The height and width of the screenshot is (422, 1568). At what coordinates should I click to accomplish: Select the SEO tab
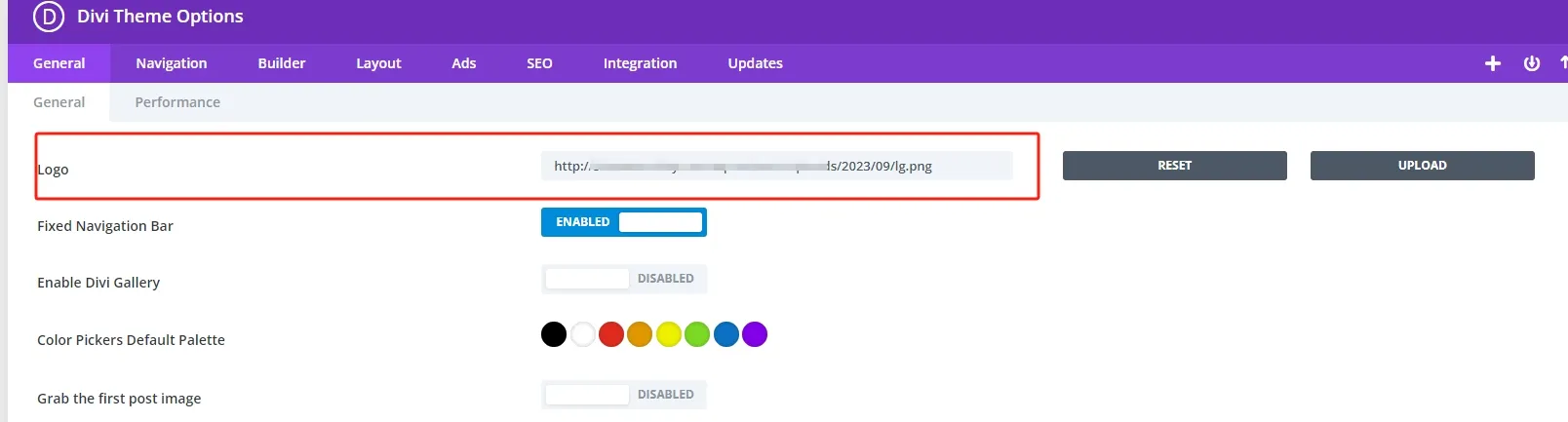[539, 63]
